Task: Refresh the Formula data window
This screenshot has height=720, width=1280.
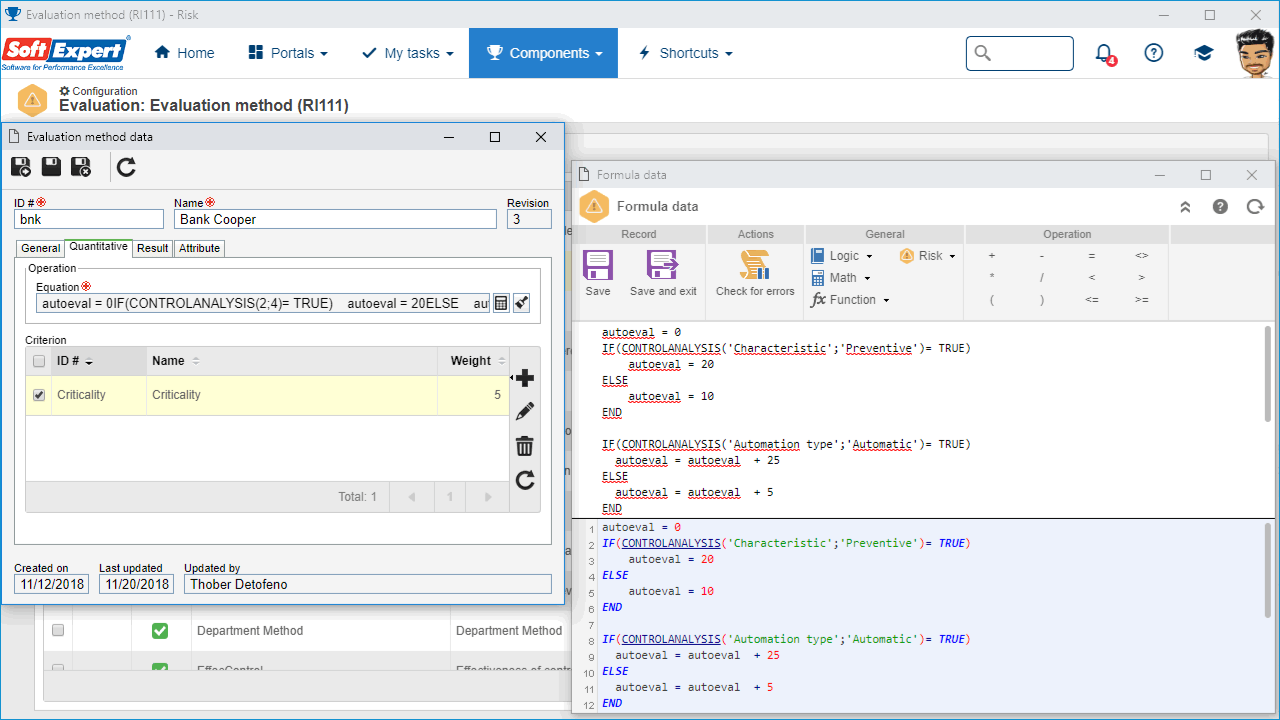Action: tap(1255, 207)
